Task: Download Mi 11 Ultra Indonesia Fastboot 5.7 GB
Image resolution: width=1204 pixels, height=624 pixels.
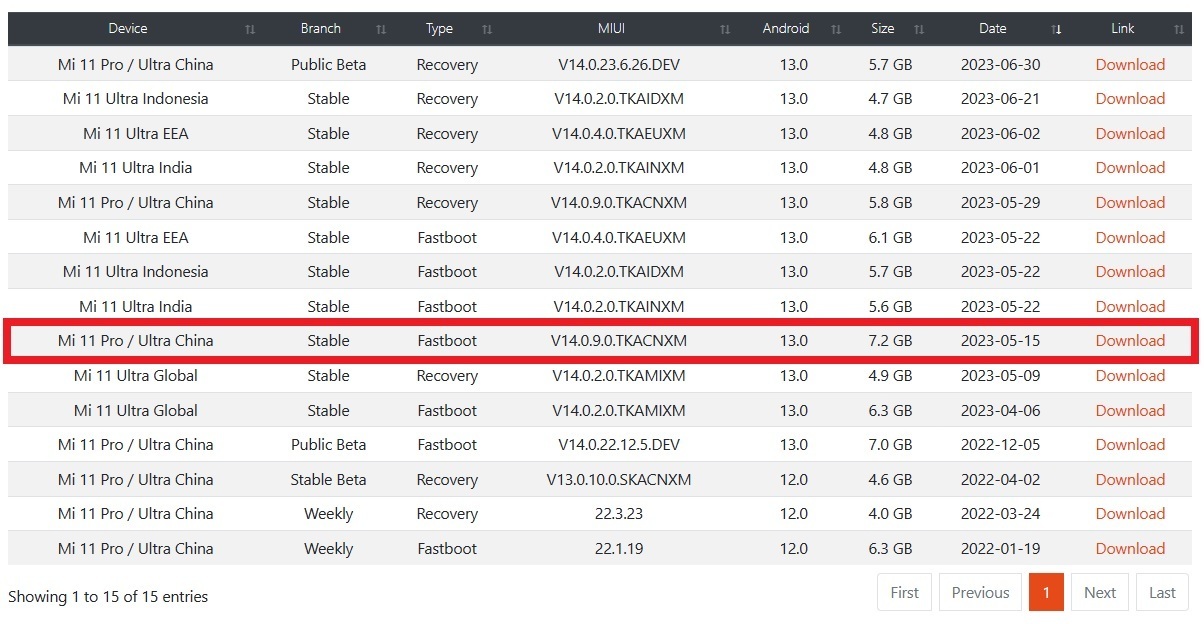Action: [1130, 272]
